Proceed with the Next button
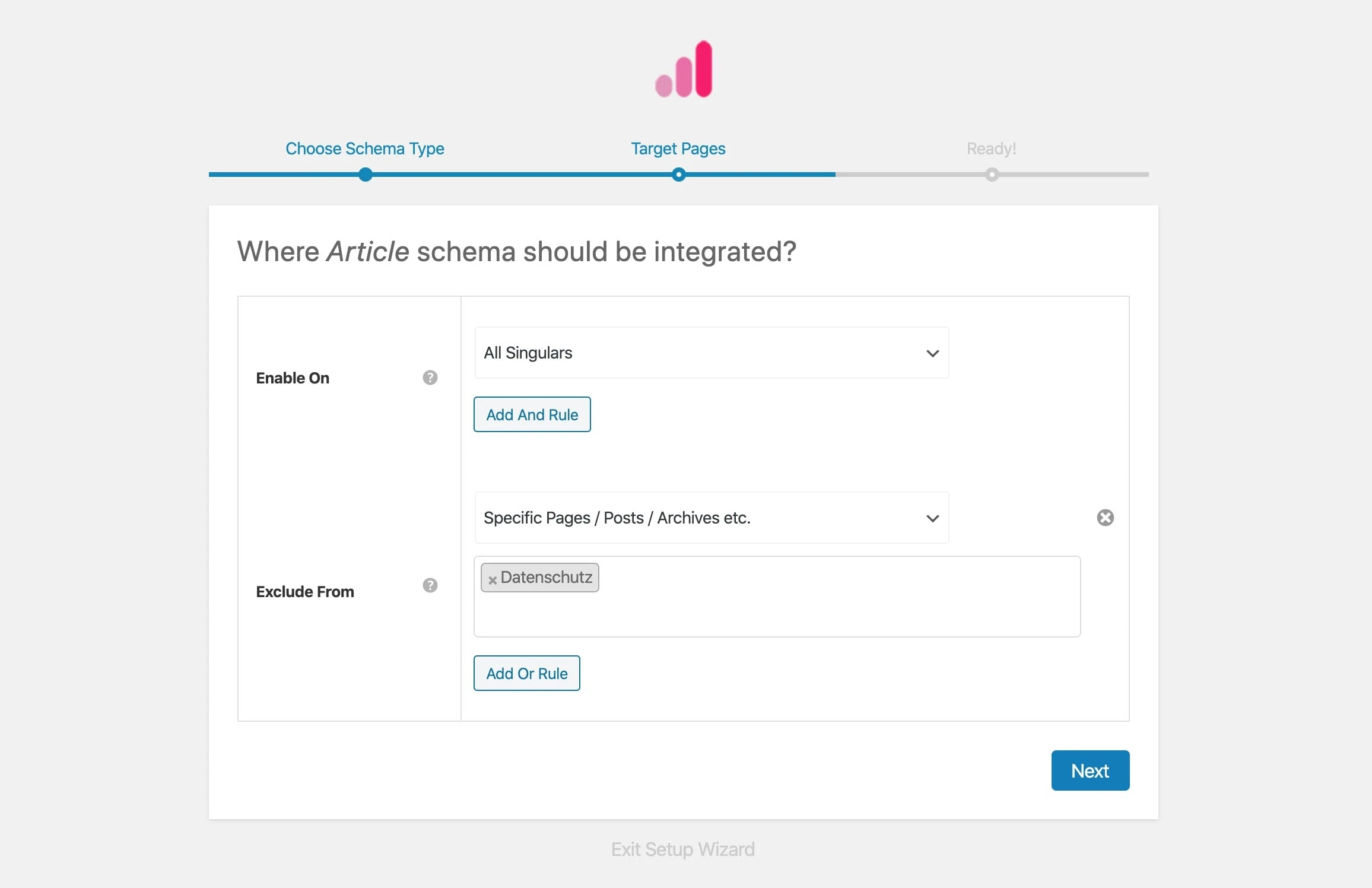Screen dimensions: 1372x888 1090,770
